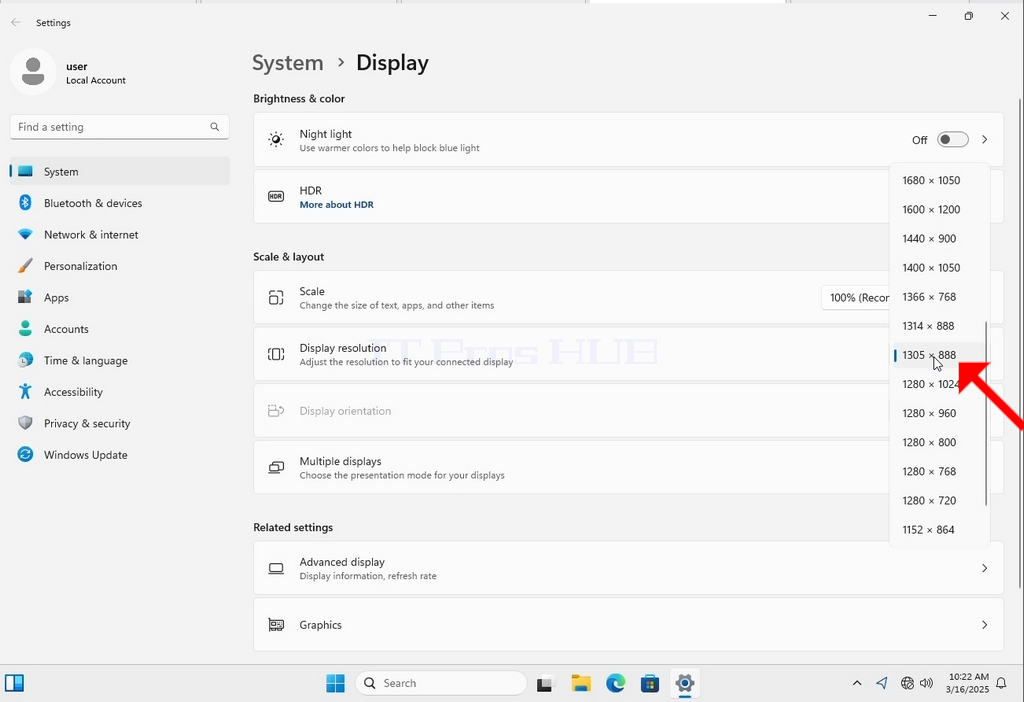Click the HDR icon

[276, 197]
